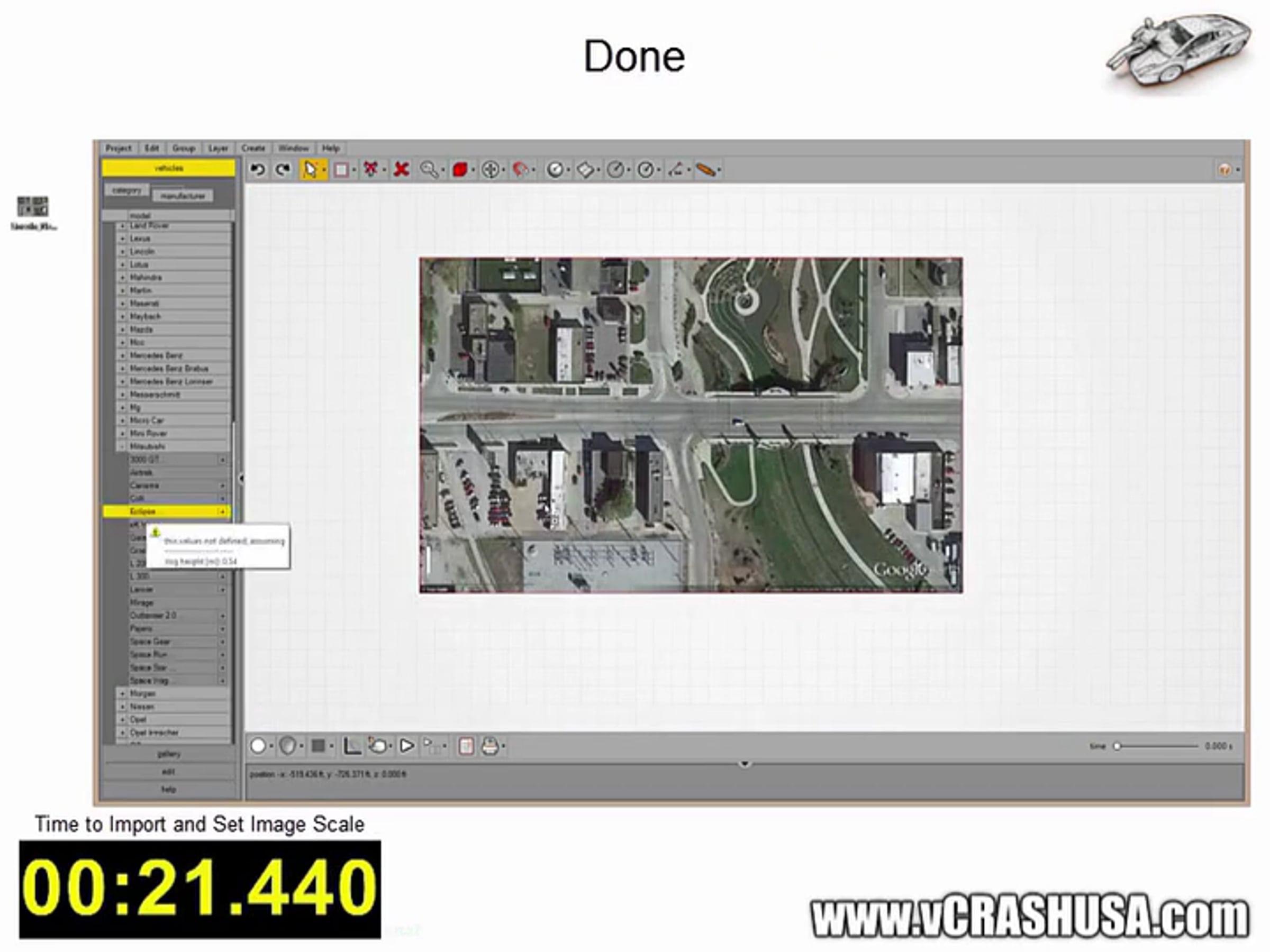
Task: Start simulation with the play button
Action: [x=407, y=746]
